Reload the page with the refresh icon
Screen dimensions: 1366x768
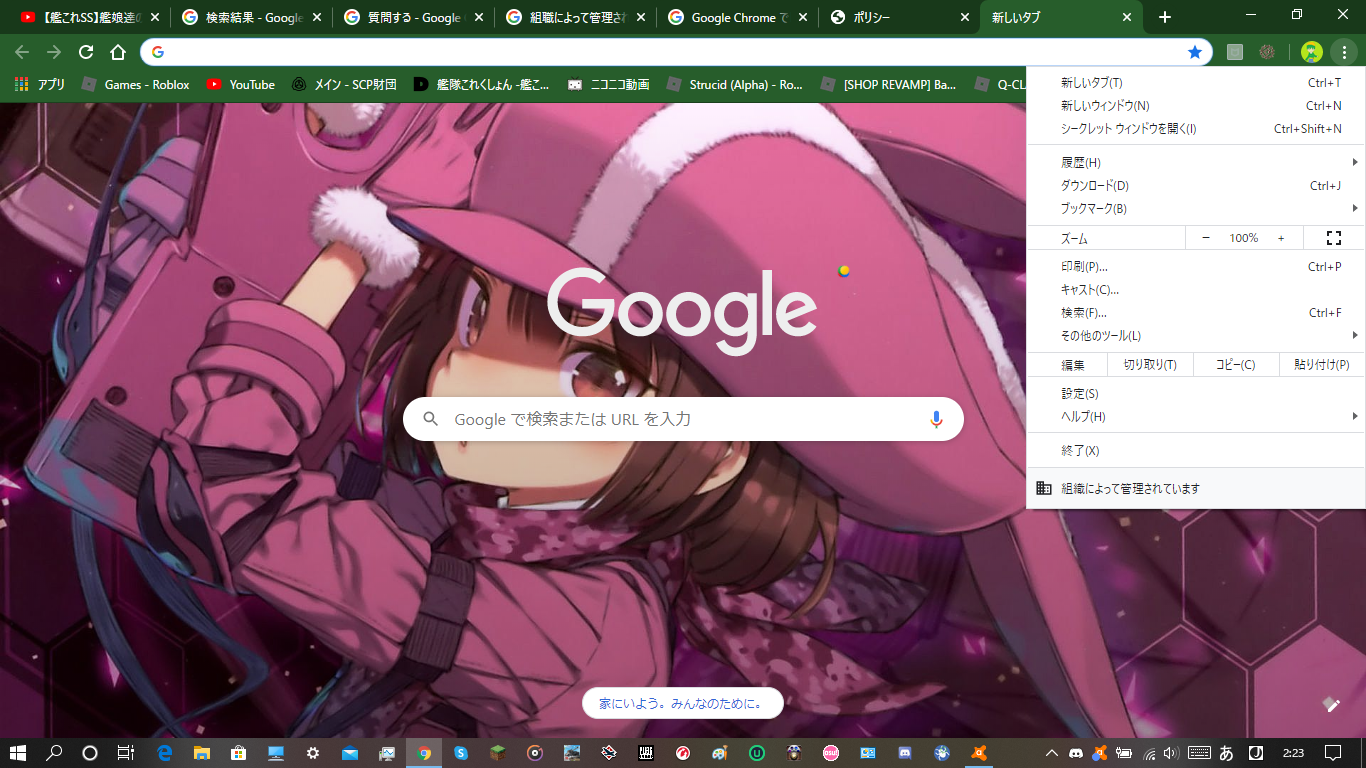coord(86,52)
